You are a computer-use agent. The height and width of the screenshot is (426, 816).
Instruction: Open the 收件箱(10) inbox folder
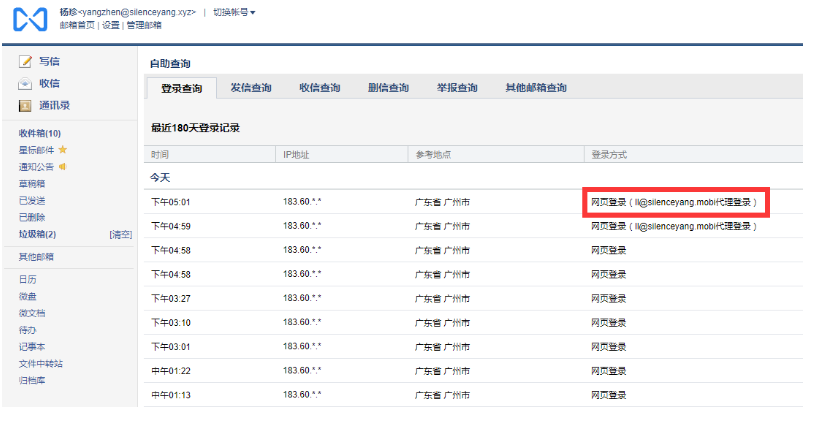click(x=40, y=133)
